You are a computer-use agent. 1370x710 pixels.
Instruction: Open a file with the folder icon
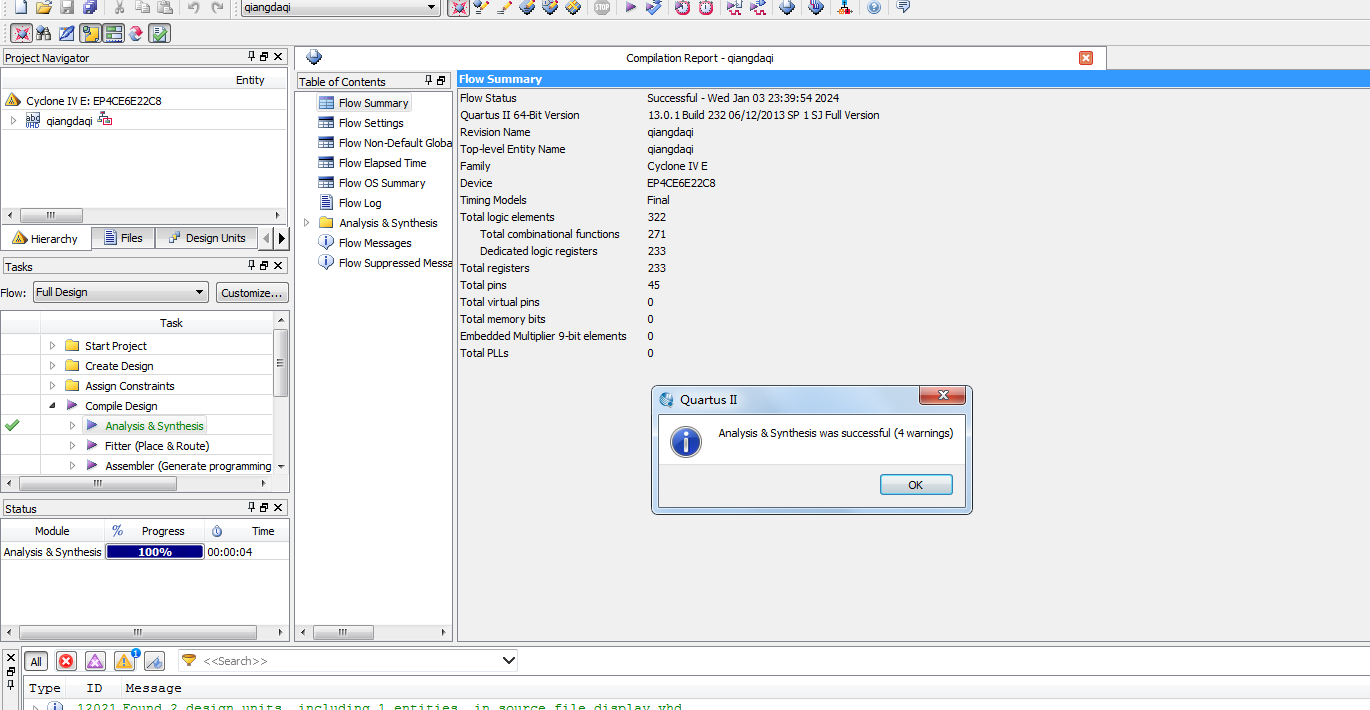pos(43,7)
